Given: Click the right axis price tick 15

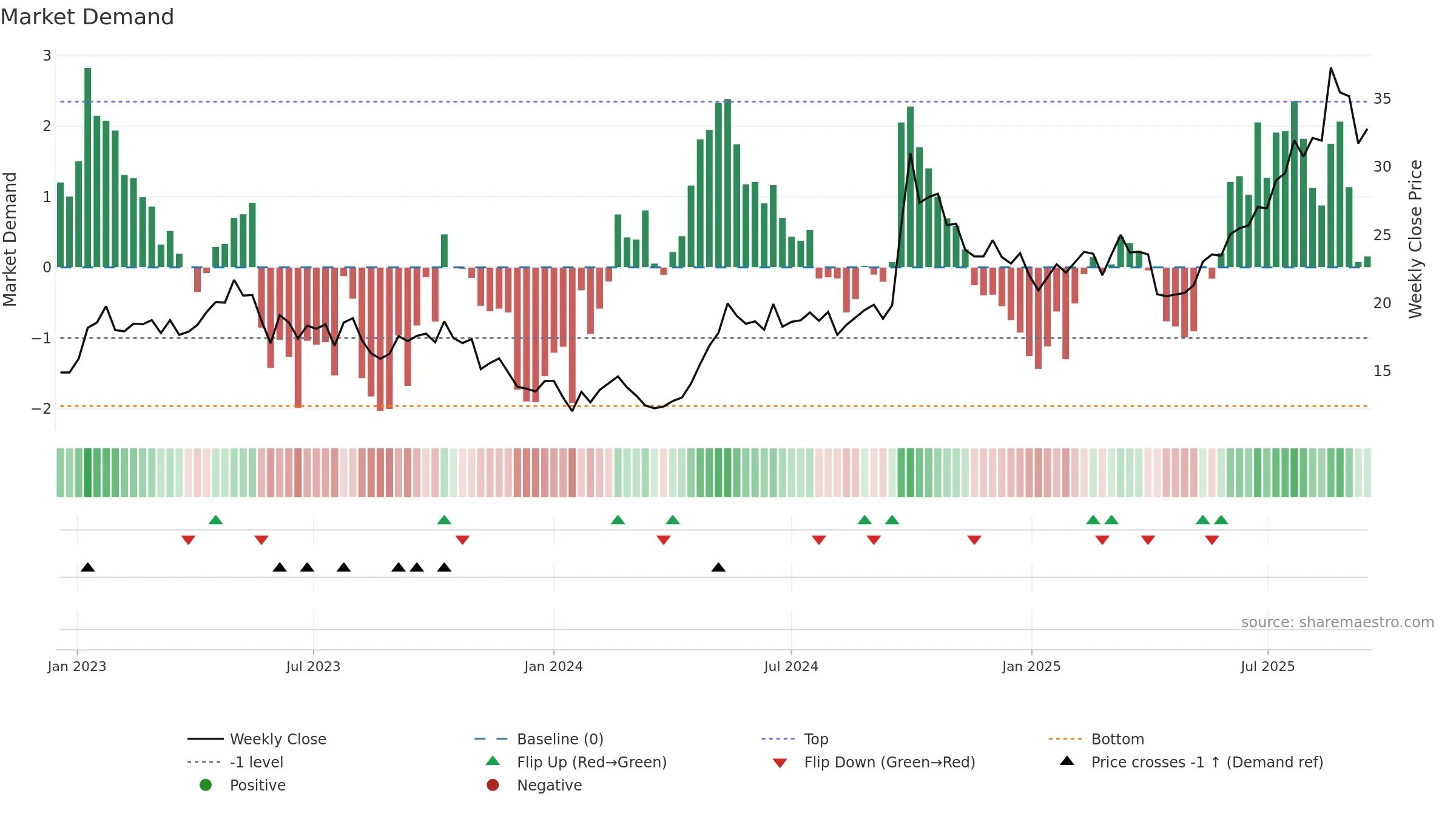Looking at the screenshot, I should pos(1383,371).
